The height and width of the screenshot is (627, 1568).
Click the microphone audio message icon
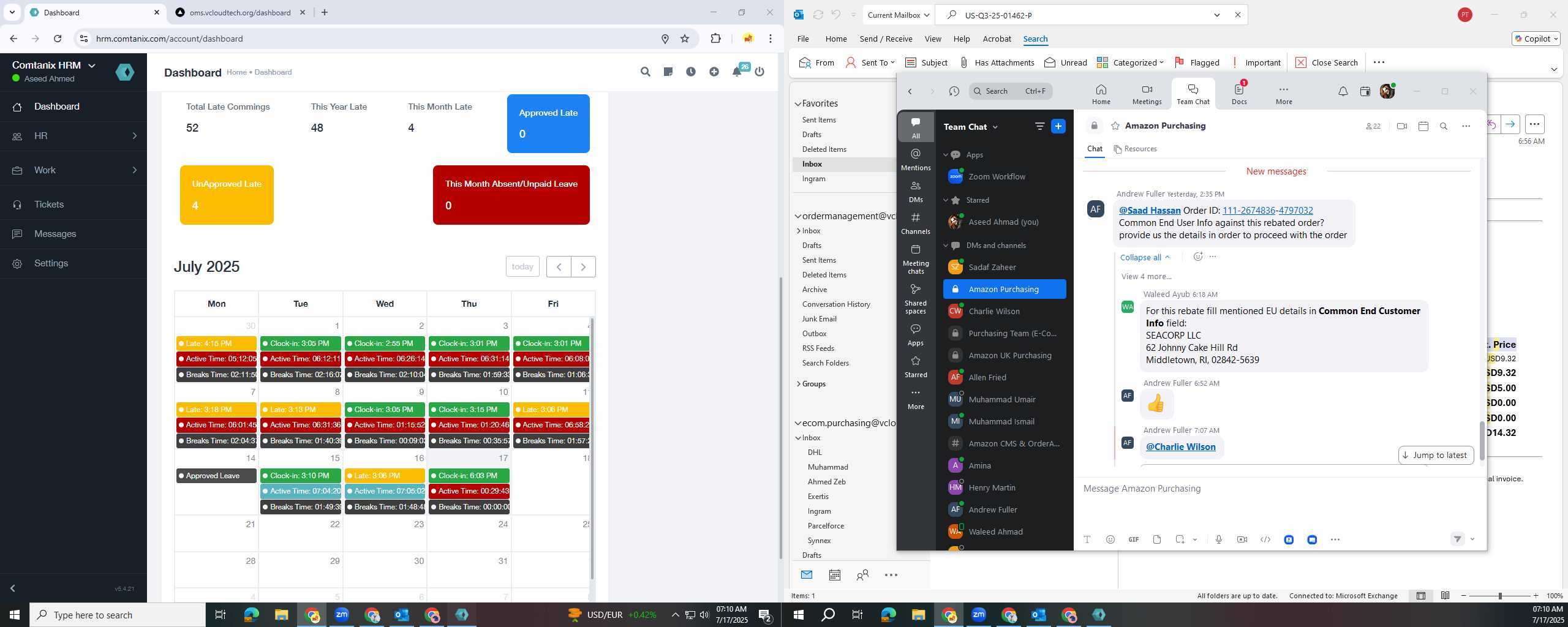coord(1219,539)
